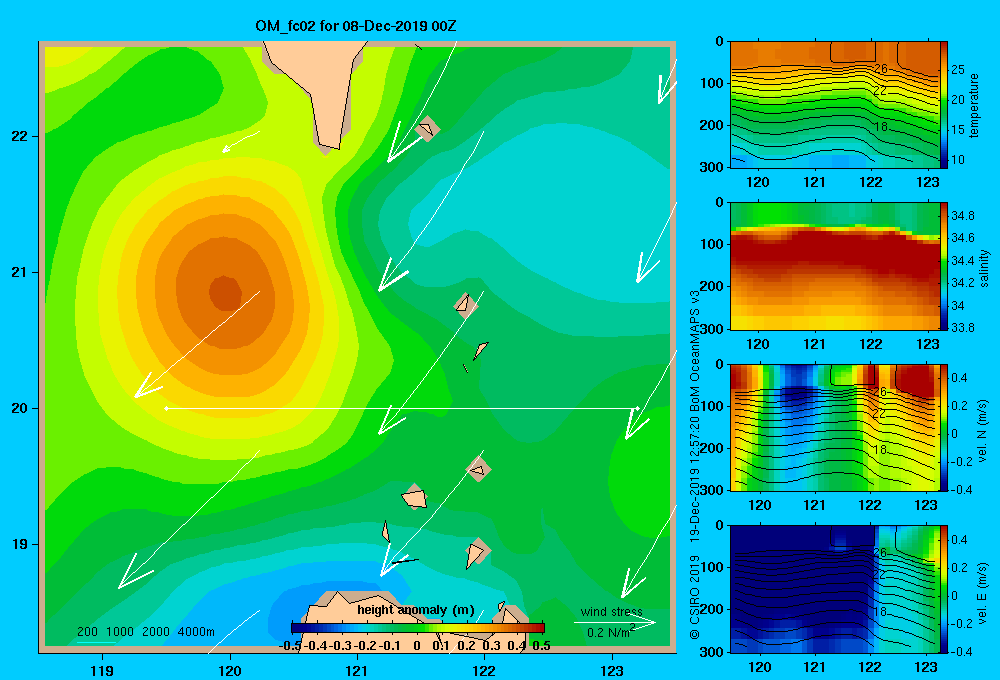Click the vertical CSIRO BoM OceanMAPS copyright text
1000x680 pixels.
coord(695,464)
